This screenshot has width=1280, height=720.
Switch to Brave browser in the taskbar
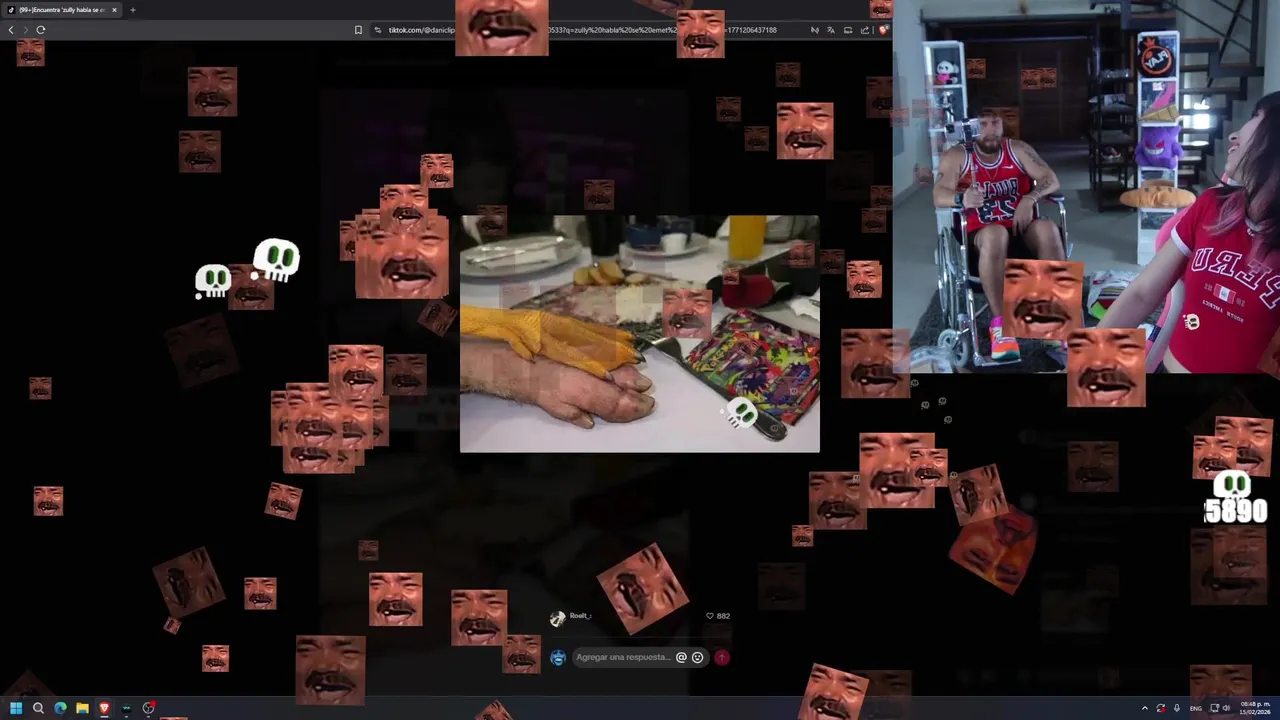104,708
